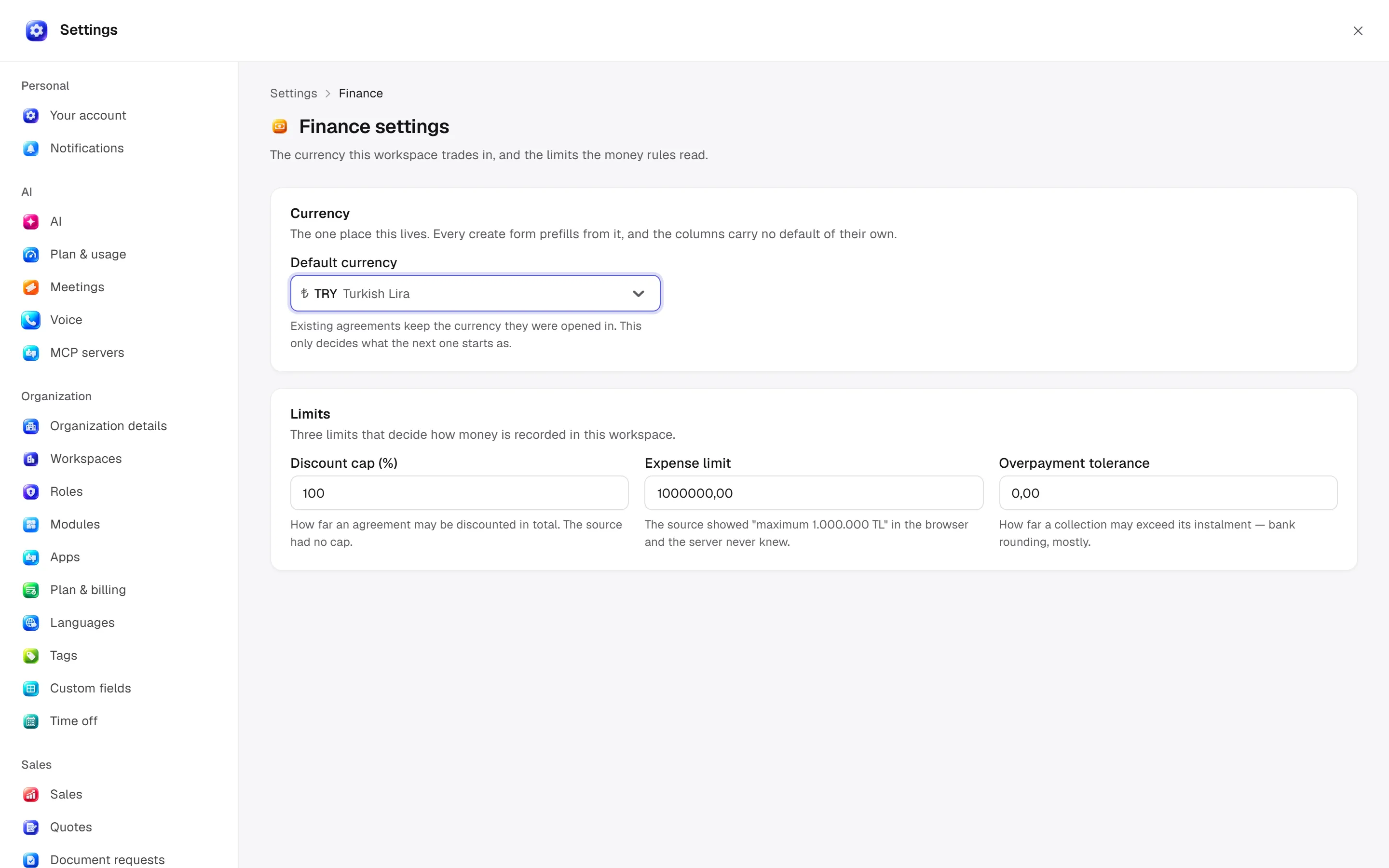Select Time off in sidebar
The image size is (1389, 868).
pos(120,720)
